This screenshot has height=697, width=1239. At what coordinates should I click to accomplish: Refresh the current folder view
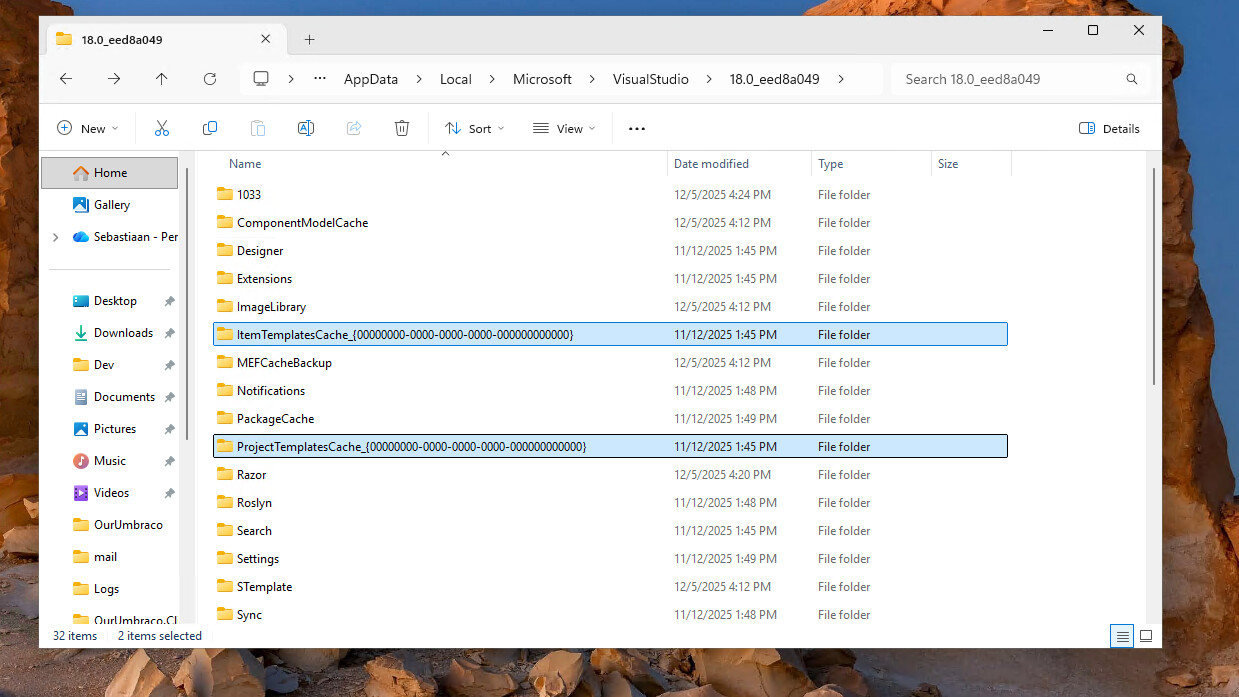point(209,79)
